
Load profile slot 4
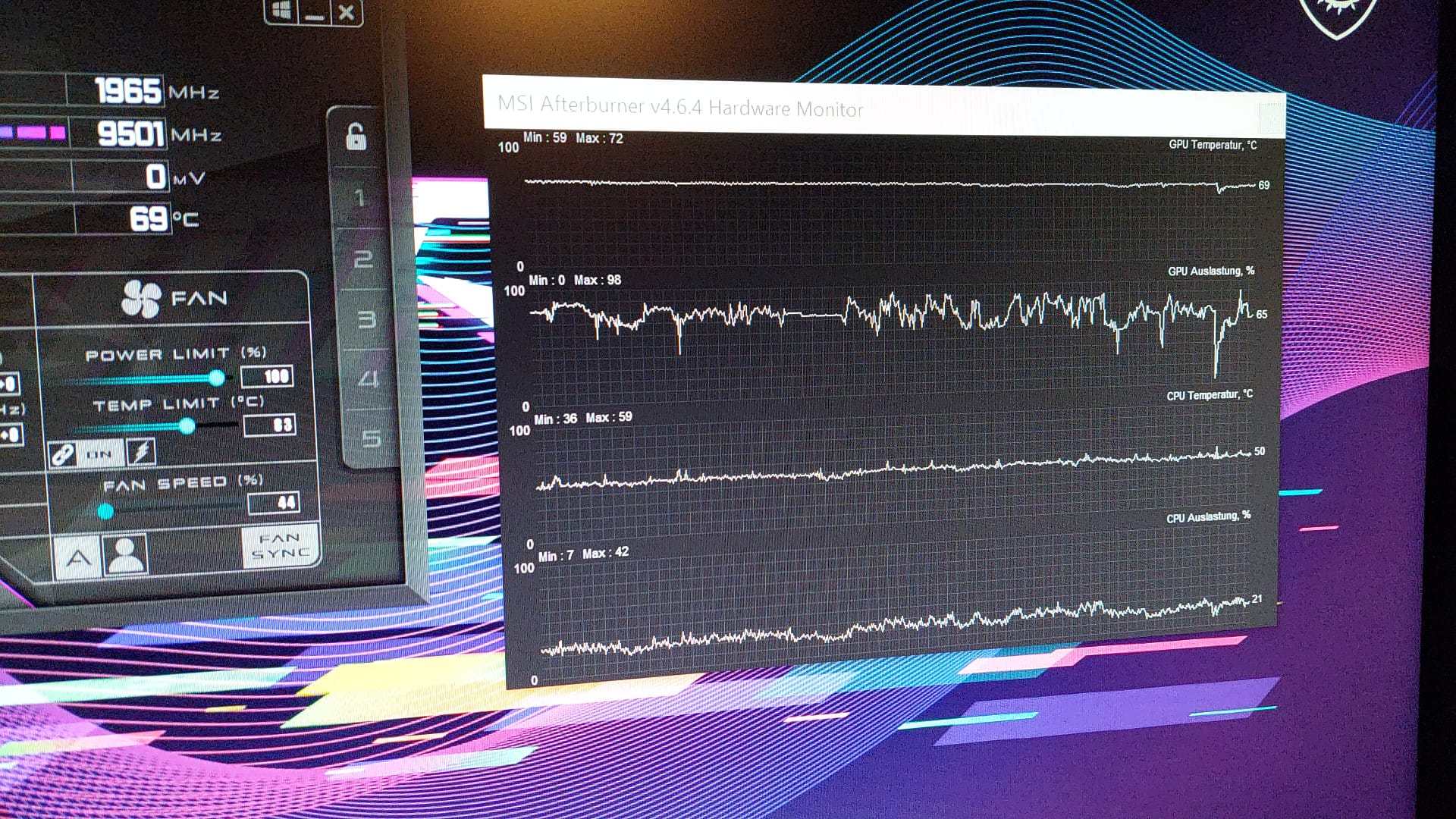[x=369, y=378]
